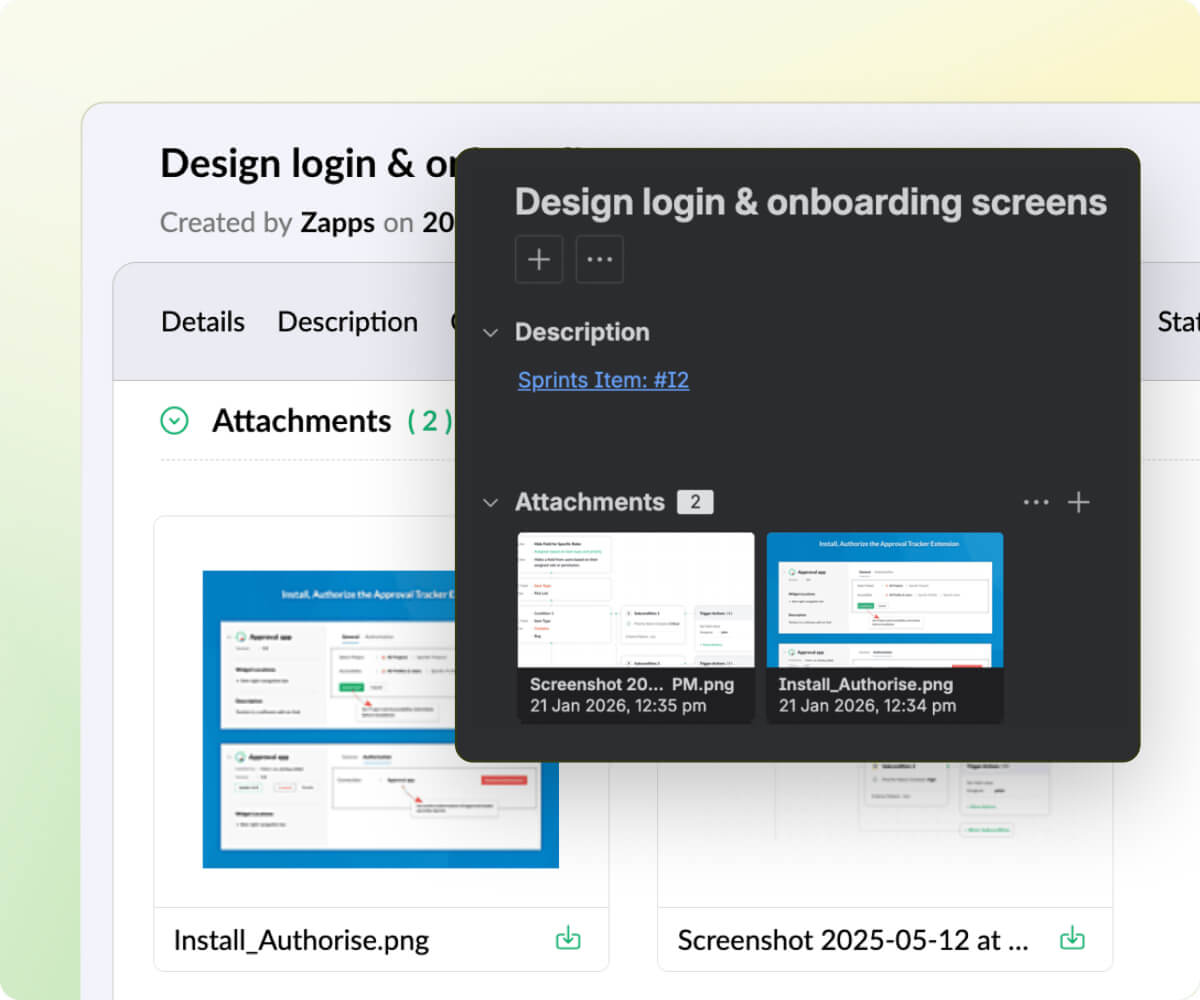Collapse the Description section in the popup
The image size is (1200, 1000).
[490, 332]
